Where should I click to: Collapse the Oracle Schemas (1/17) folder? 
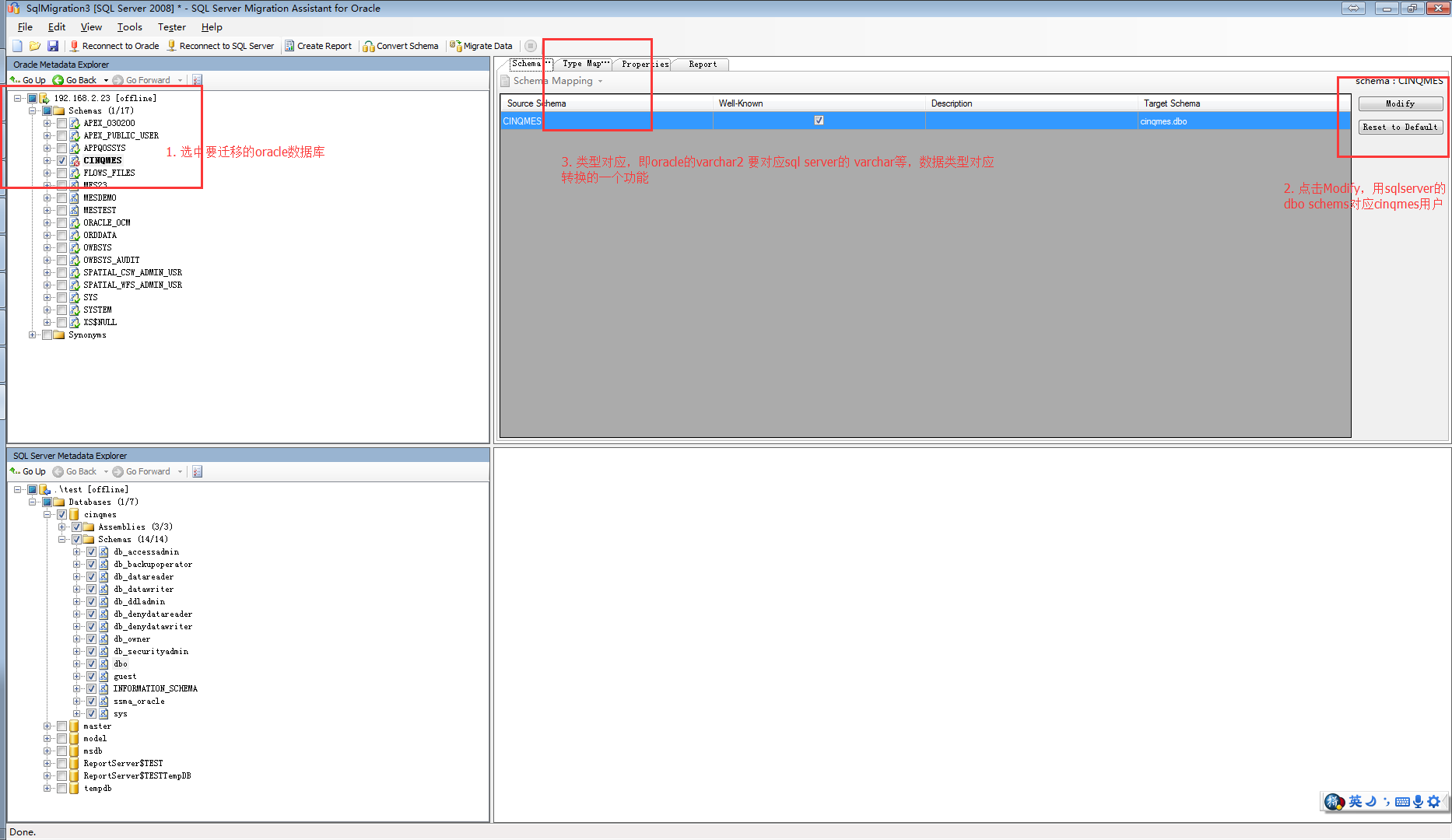(x=32, y=110)
